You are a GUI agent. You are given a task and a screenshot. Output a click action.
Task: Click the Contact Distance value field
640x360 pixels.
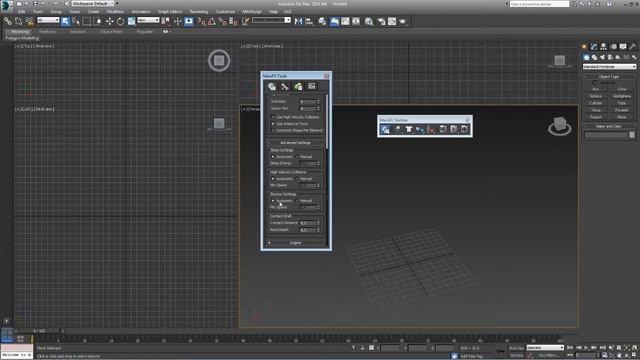point(308,223)
